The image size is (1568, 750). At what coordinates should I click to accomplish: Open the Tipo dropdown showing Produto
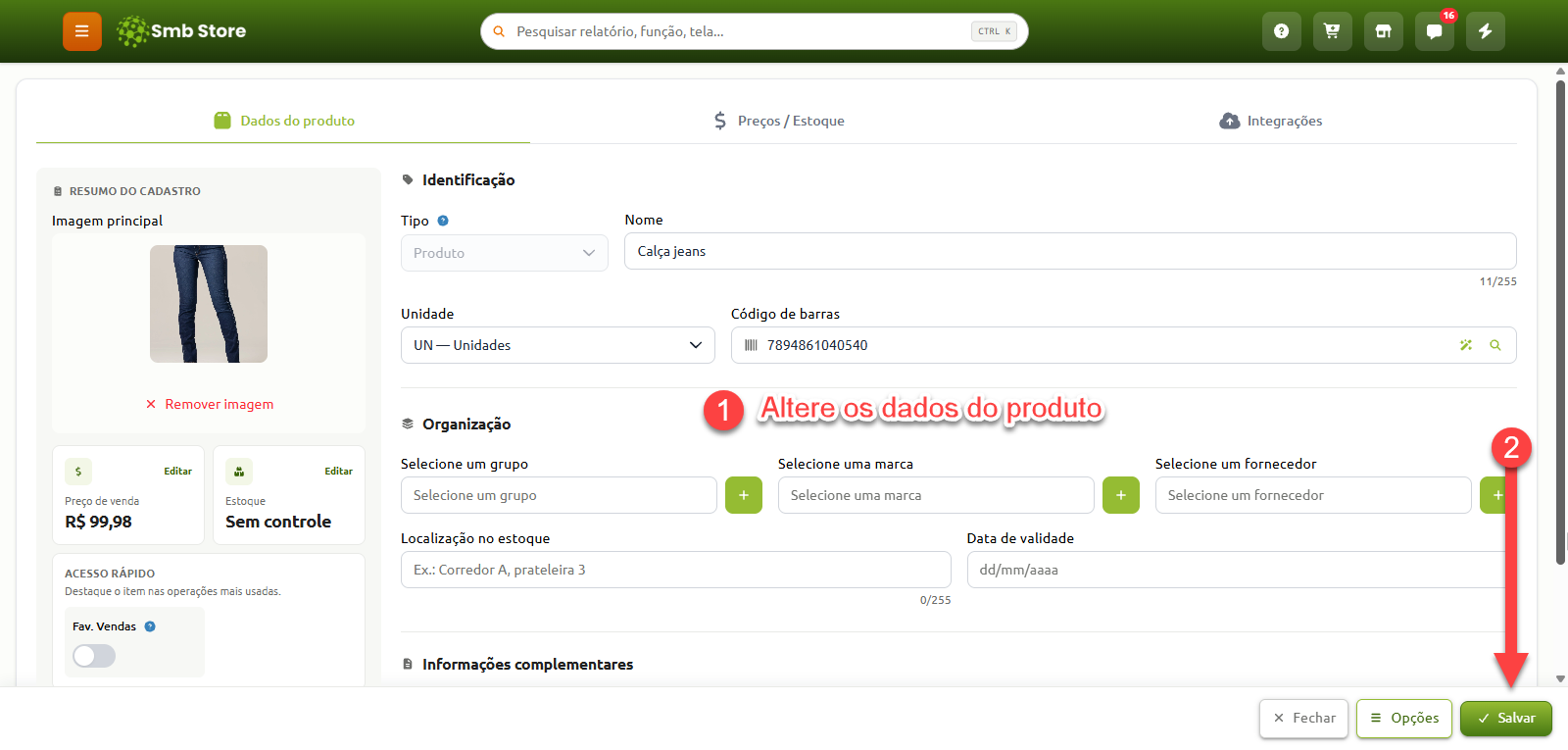click(x=505, y=253)
